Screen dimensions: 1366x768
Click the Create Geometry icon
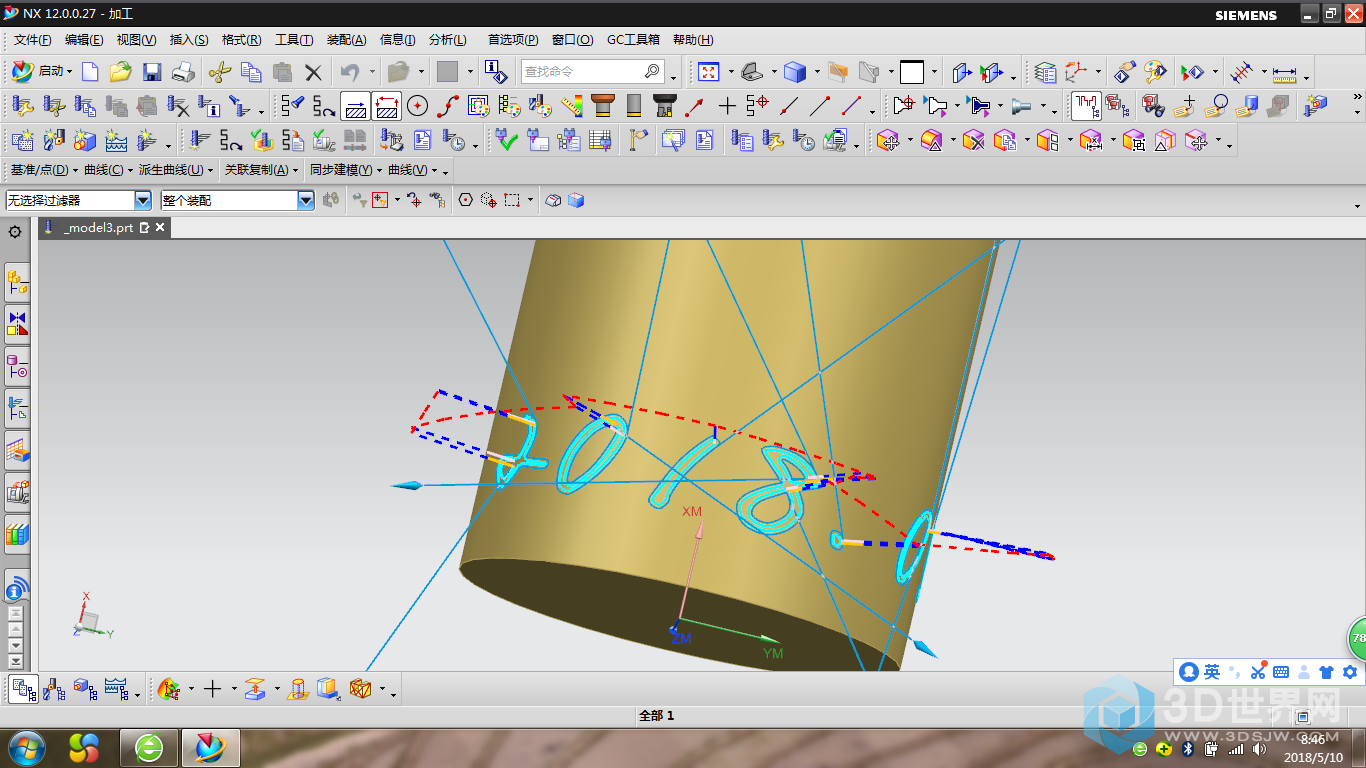85,140
